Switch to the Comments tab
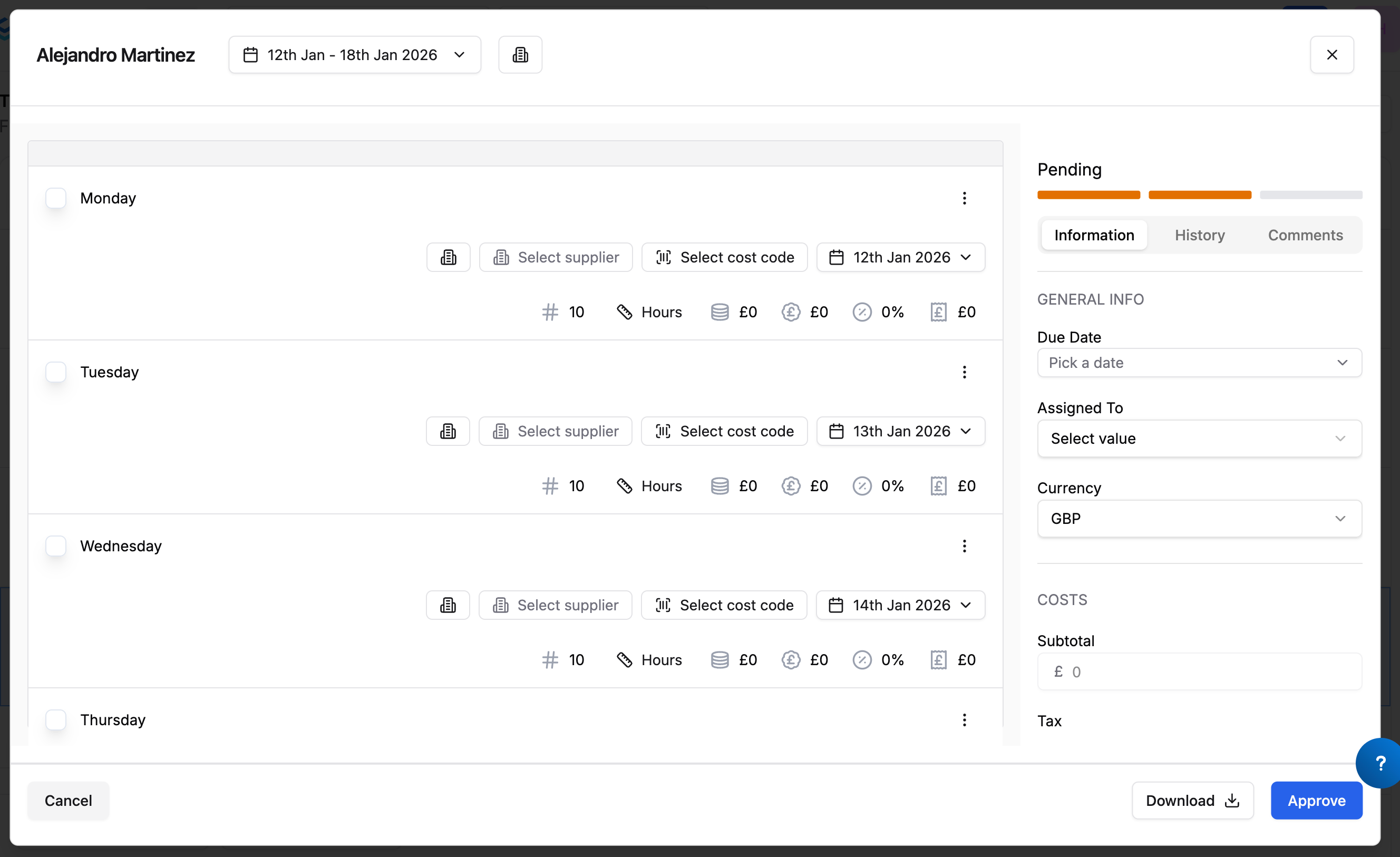 click(x=1305, y=235)
